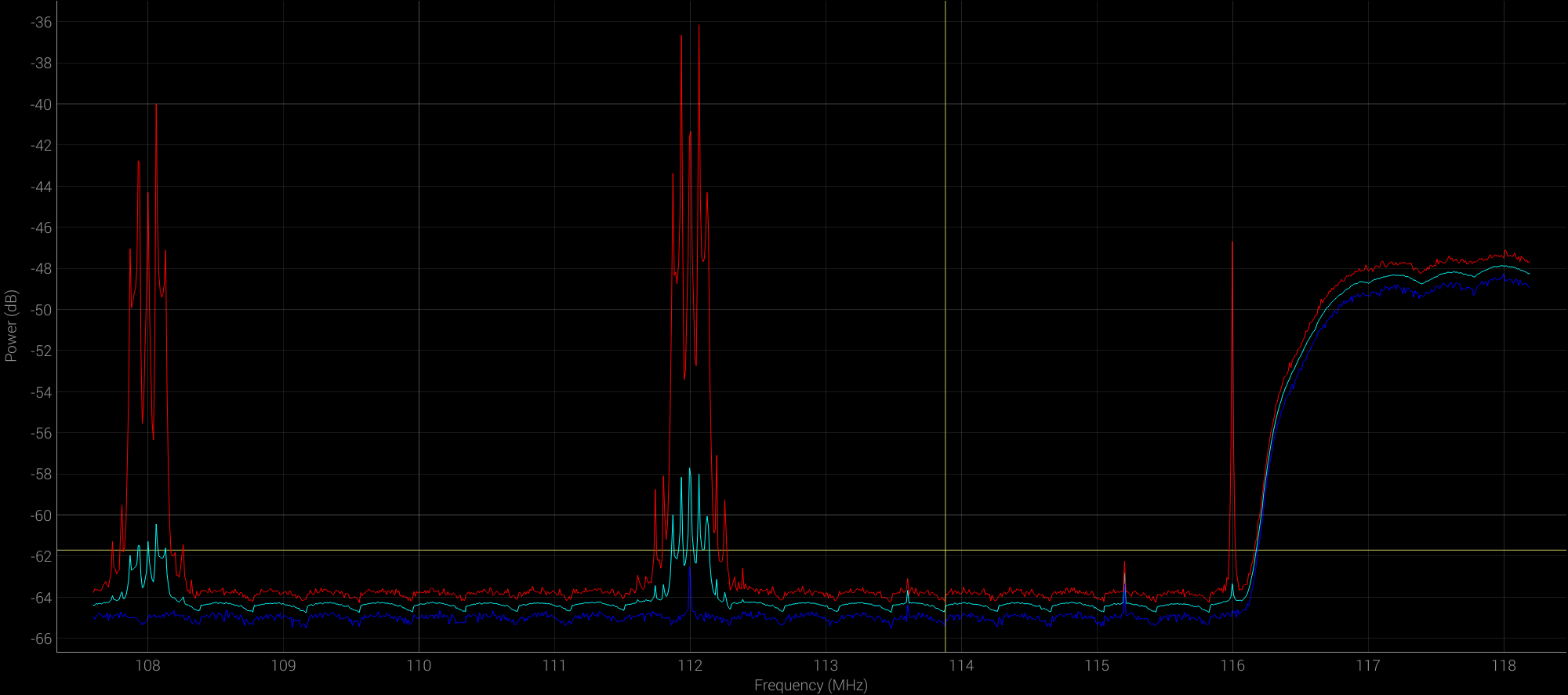
Task: Click the small spike near 115.2 MHz
Action: [1124, 563]
